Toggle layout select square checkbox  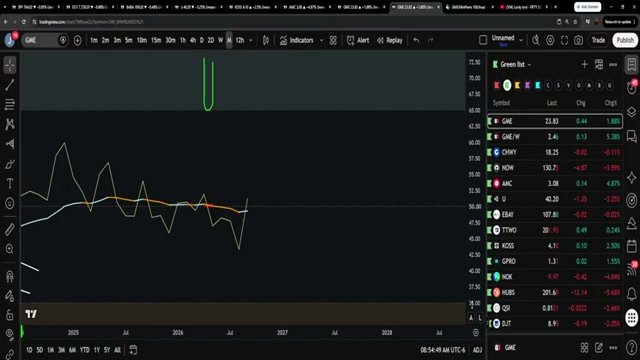point(483,40)
